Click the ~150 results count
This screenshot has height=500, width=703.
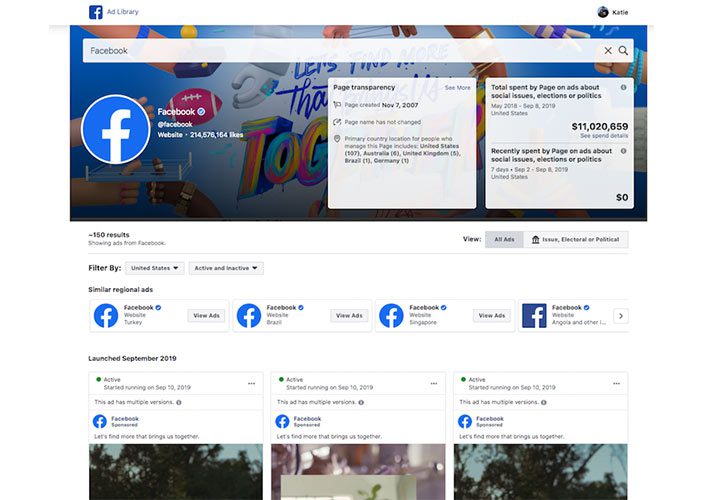tap(108, 235)
